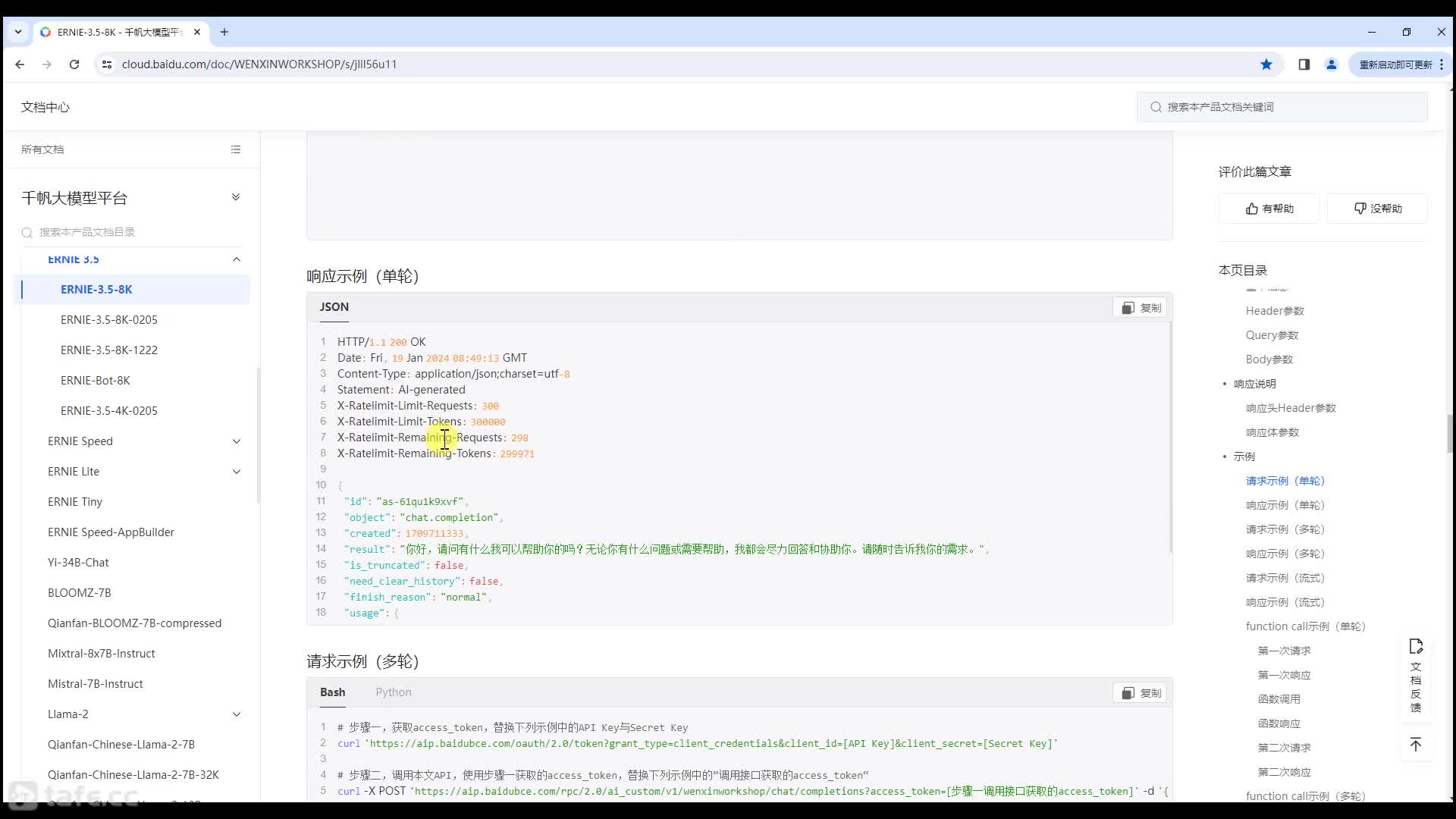Open ERNIE-3.5-8K-1222 doc page
Image resolution: width=1456 pixels, height=819 pixels.
pyautogui.click(x=109, y=350)
